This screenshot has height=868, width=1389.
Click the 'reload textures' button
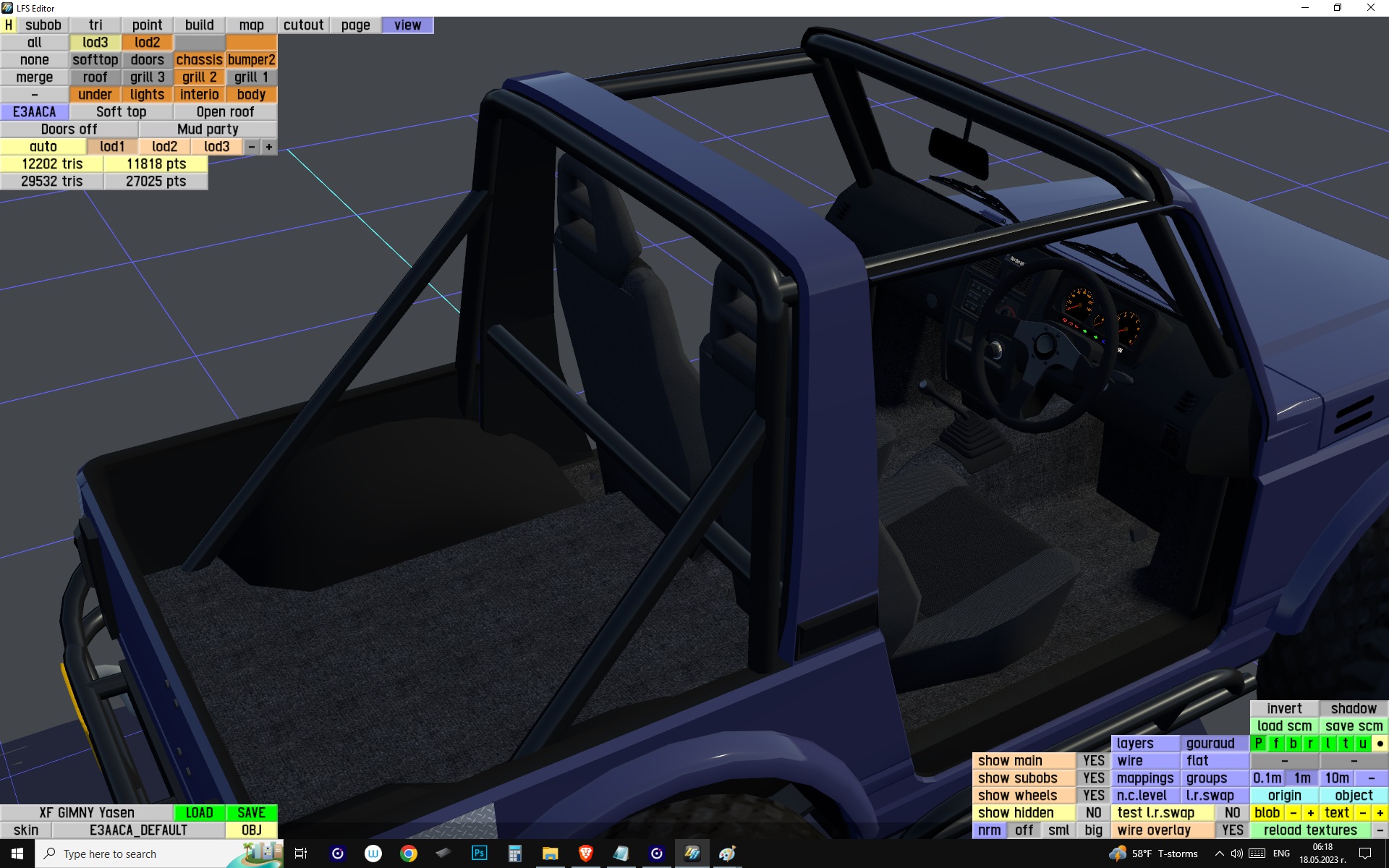[1309, 830]
